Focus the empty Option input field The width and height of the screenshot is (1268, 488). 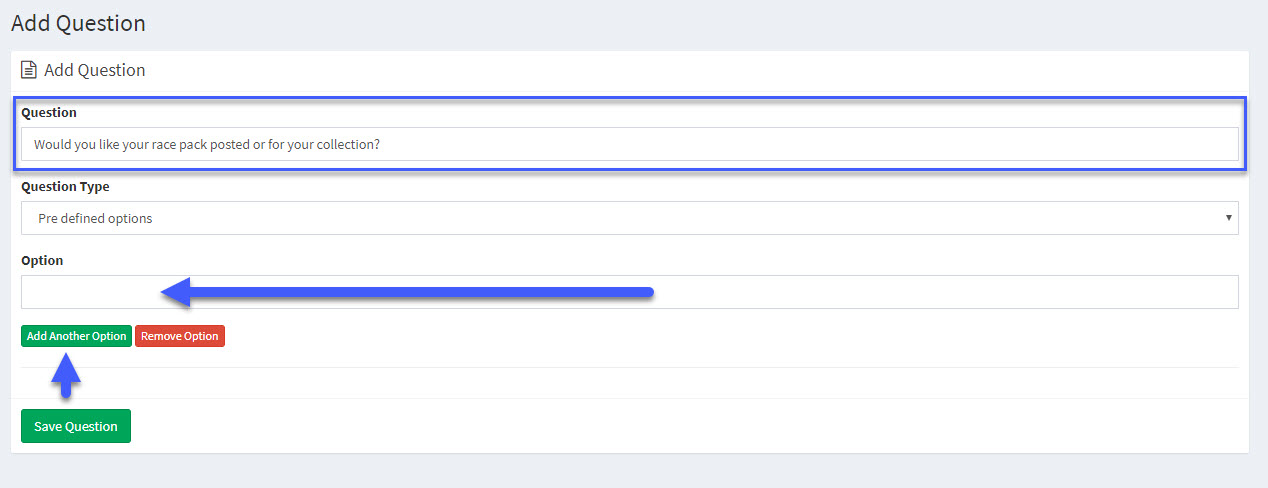click(630, 292)
